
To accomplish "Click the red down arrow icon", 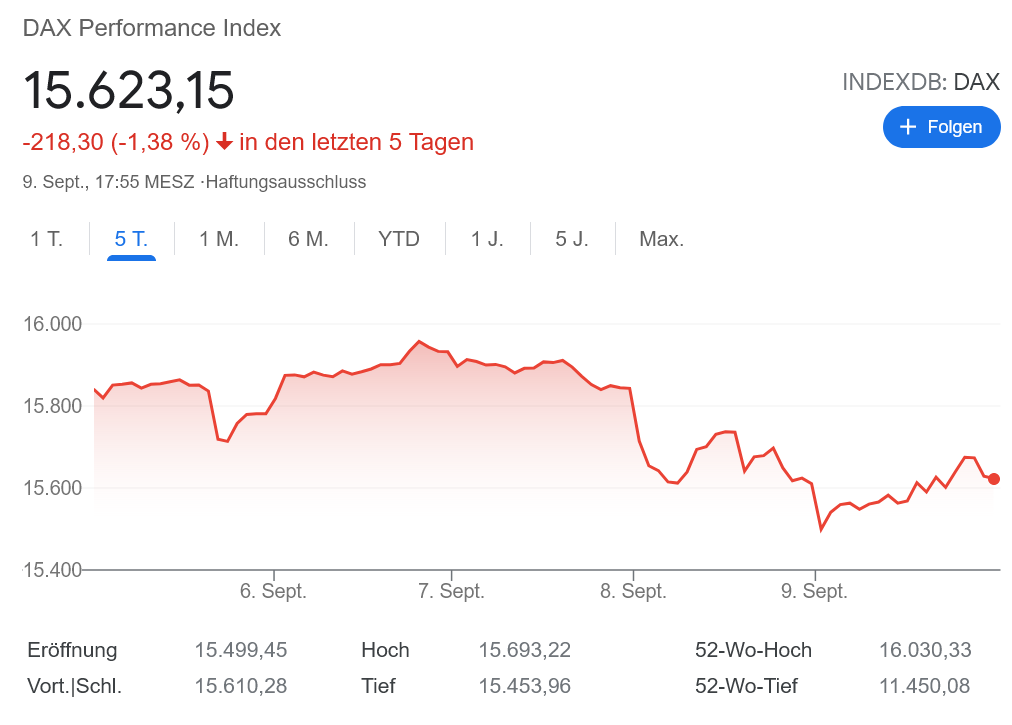I will (224, 143).
